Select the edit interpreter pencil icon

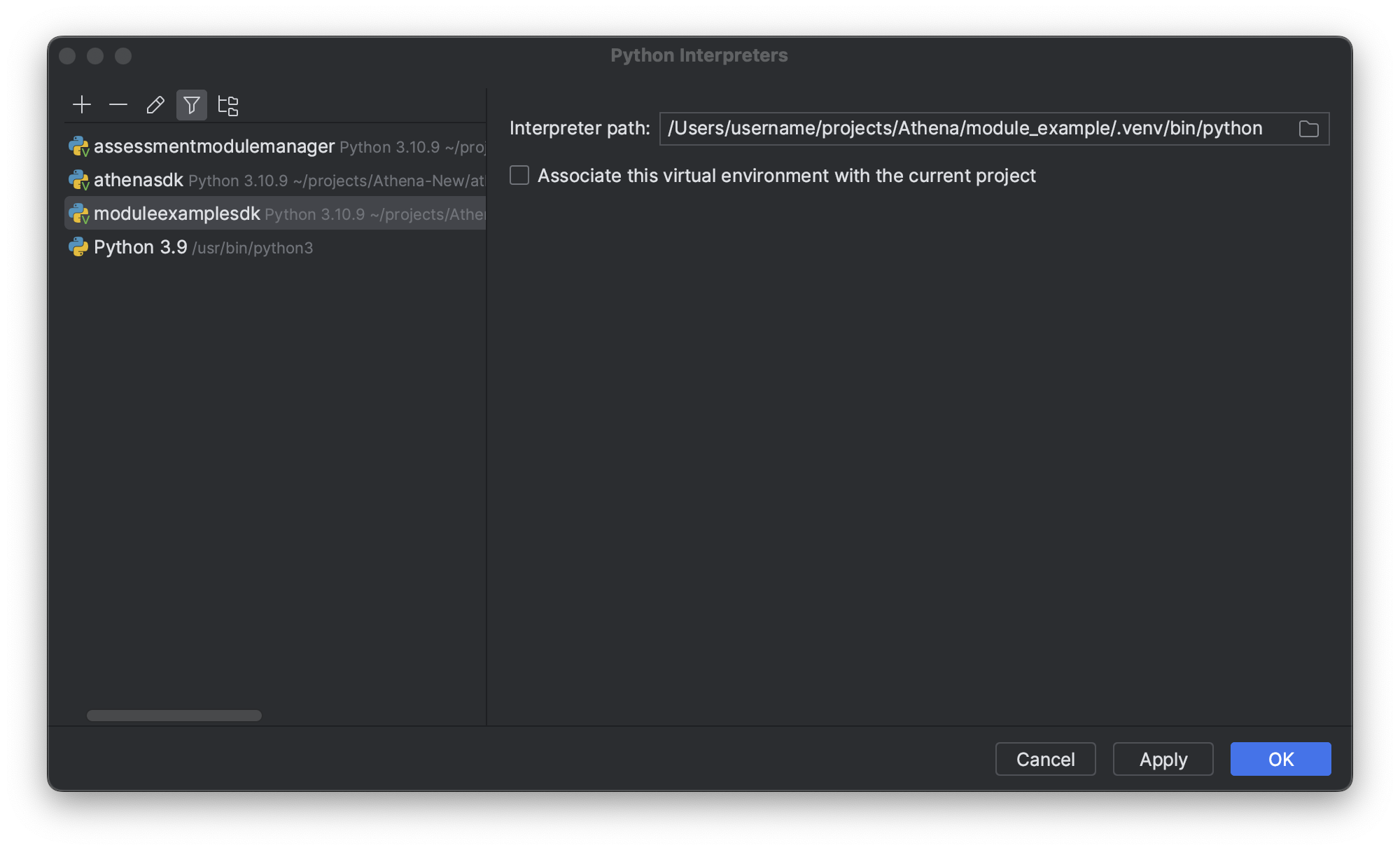coord(155,105)
